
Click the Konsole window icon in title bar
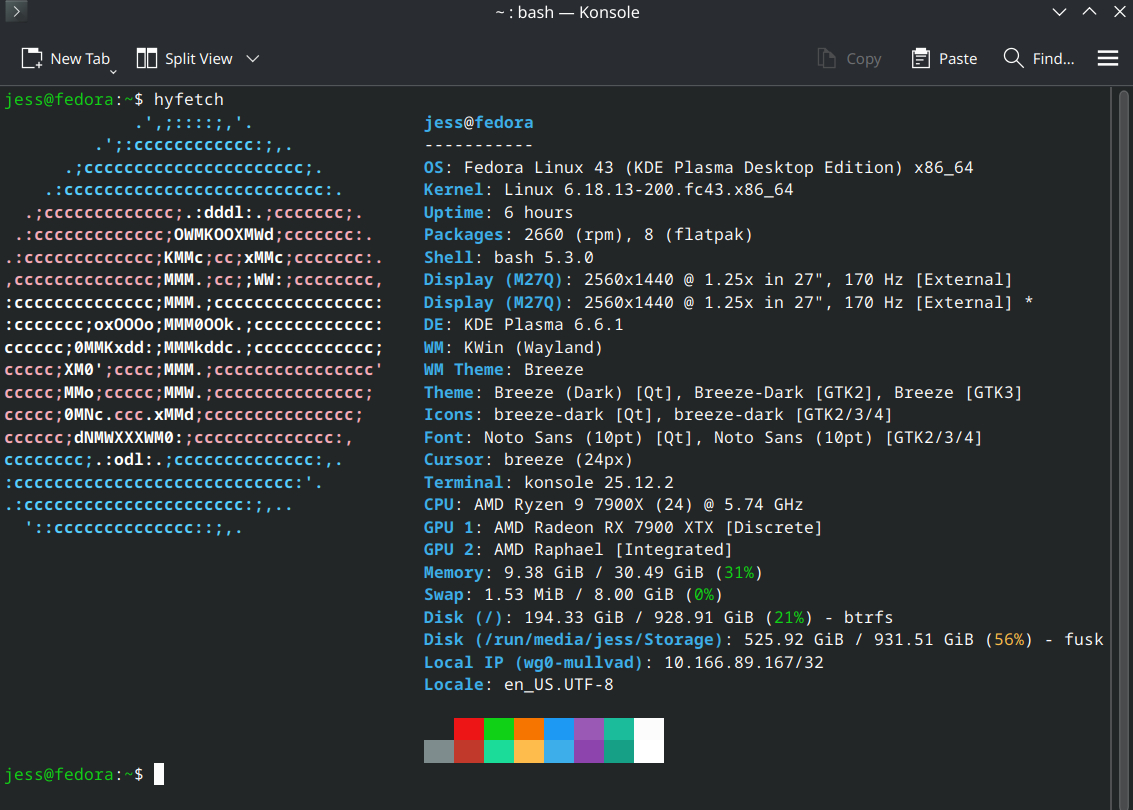tap(13, 12)
